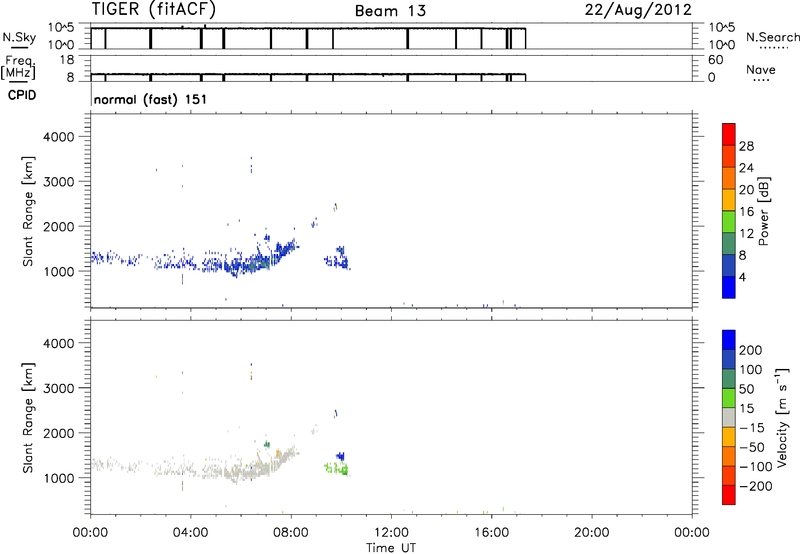This screenshot has height=554, width=800.
Task: Select the Freq. [MHz] axis label
Action: tap(18, 67)
